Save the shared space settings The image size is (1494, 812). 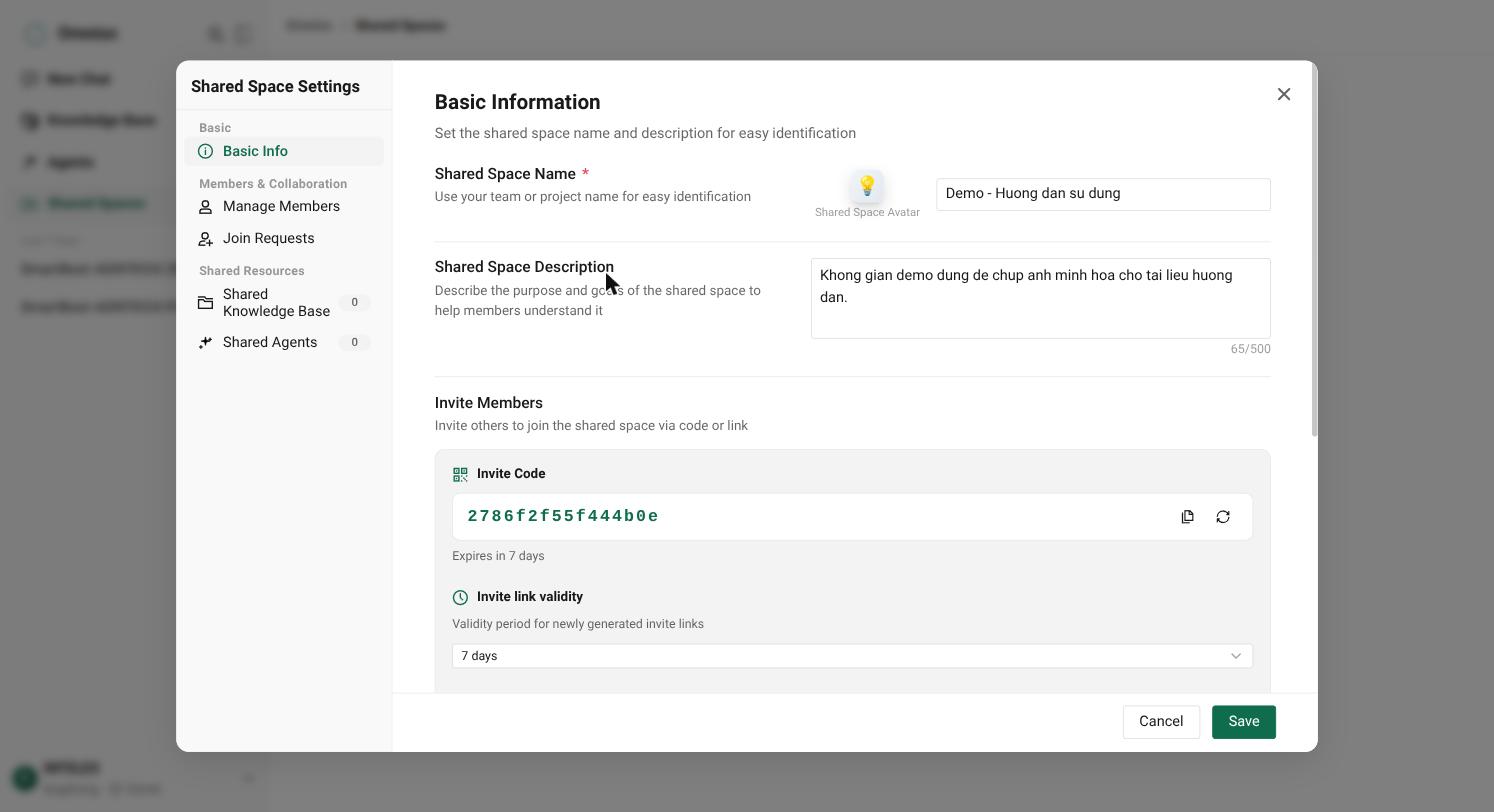1243,722
